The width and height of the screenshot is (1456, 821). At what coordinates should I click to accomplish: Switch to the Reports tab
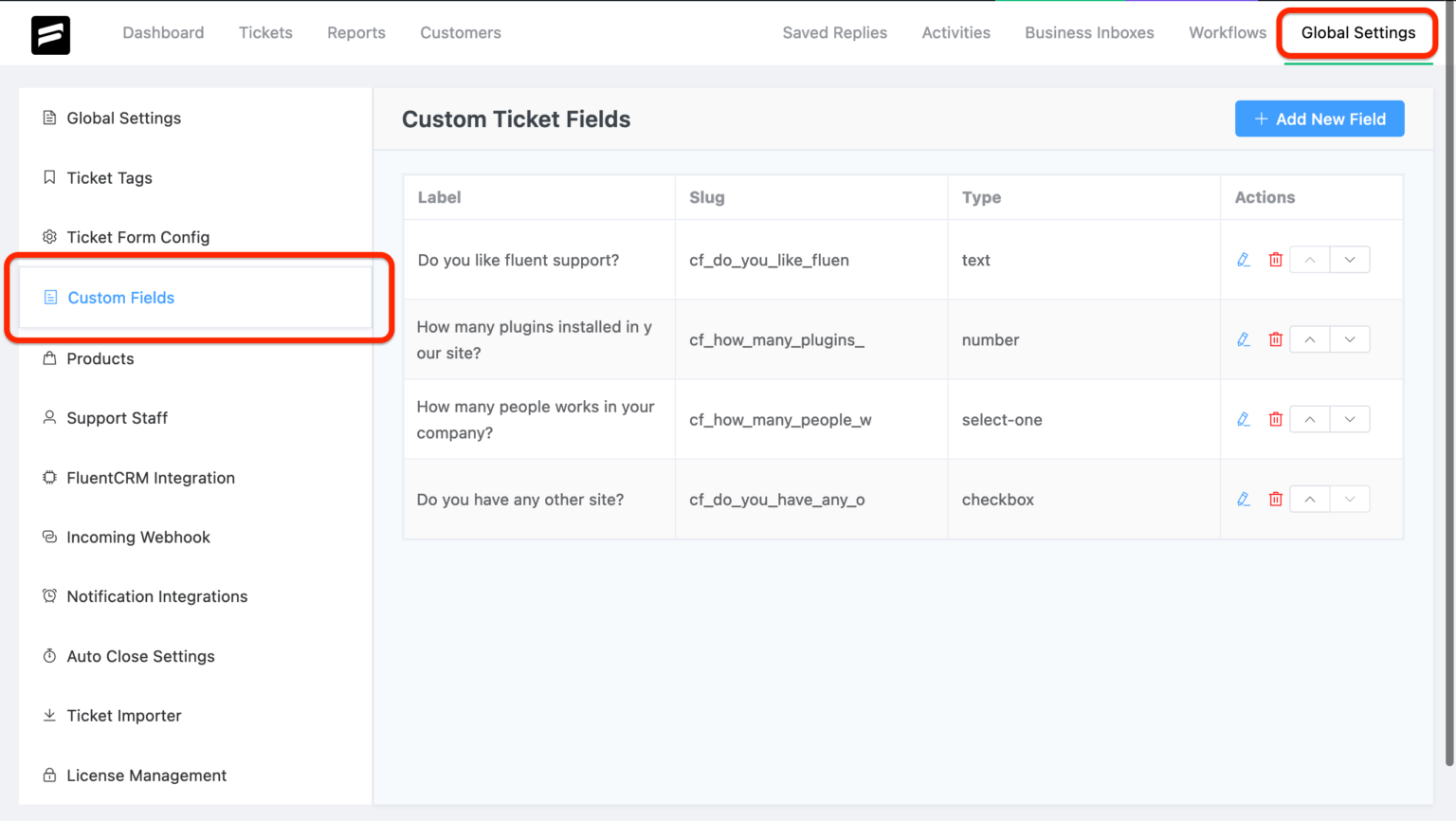355,32
